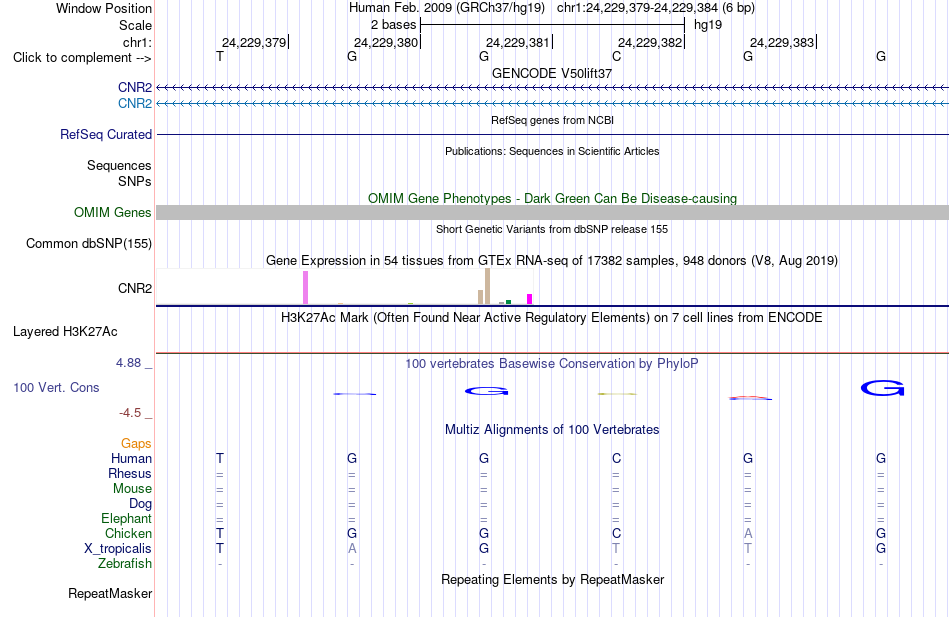The height and width of the screenshot is (617, 950).
Task: Click the C base in Human row
Action: click(x=616, y=458)
